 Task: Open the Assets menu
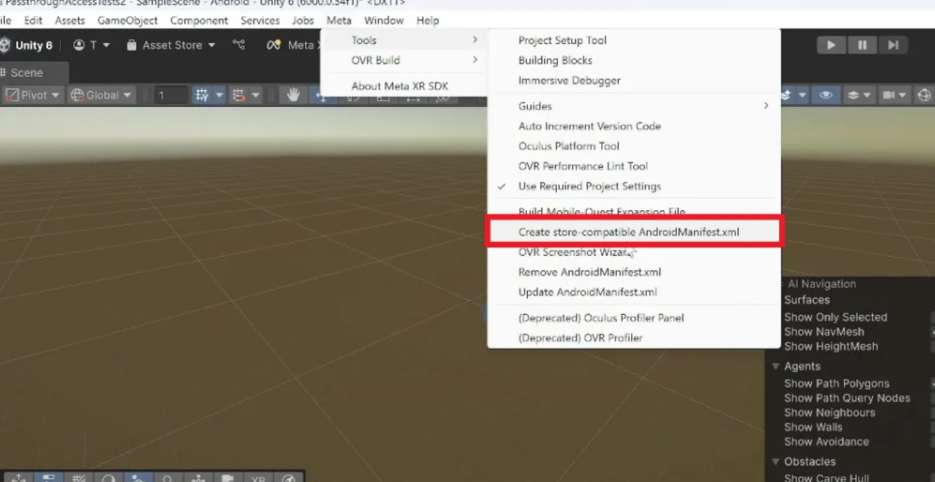pos(70,20)
